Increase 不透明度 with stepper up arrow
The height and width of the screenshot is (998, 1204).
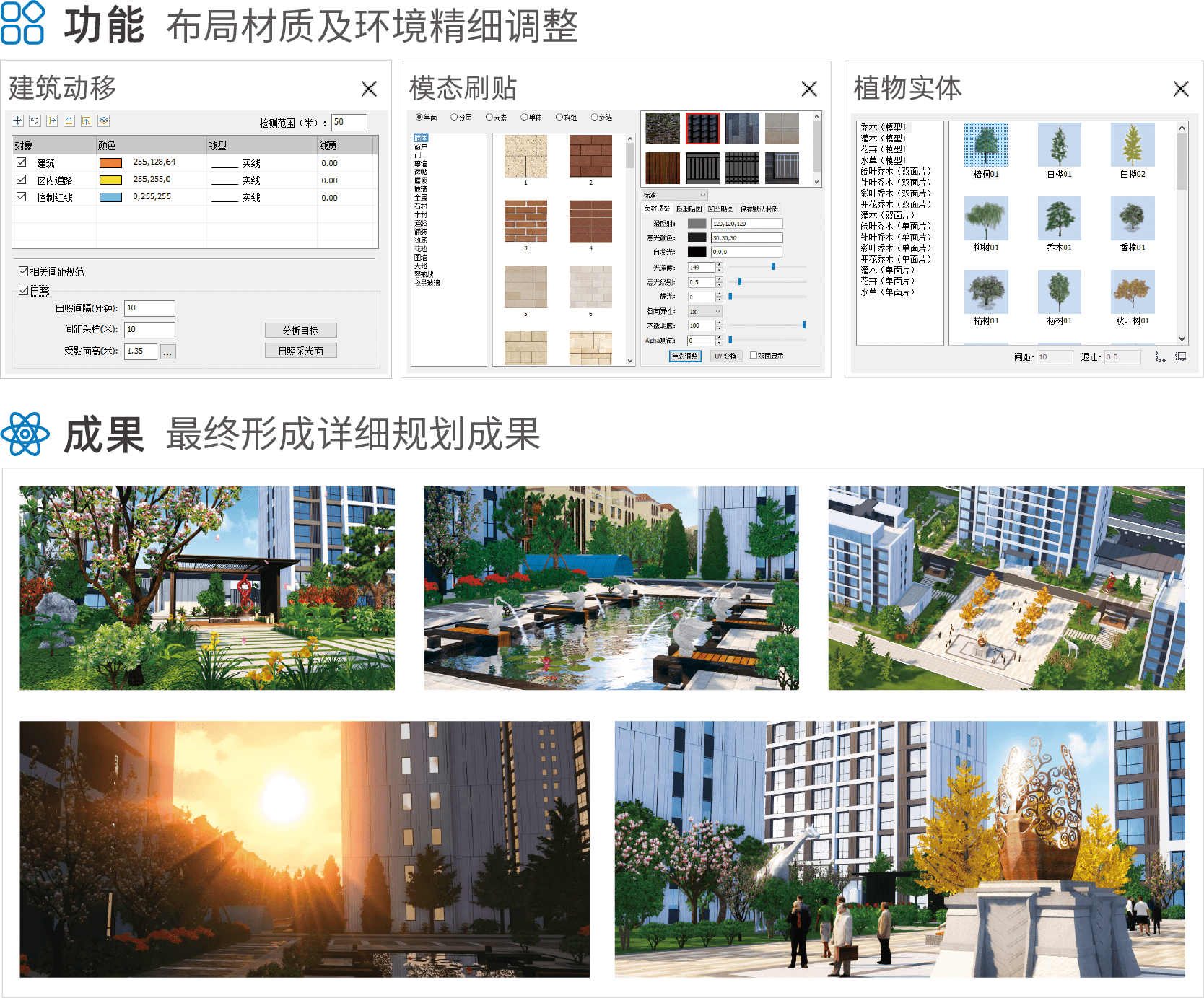click(719, 323)
